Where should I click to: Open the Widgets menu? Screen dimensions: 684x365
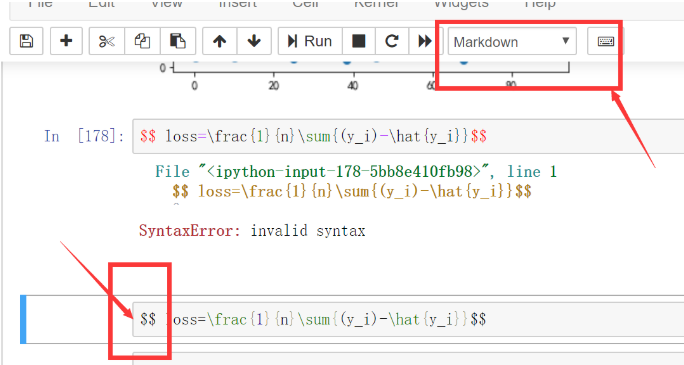click(461, 3)
